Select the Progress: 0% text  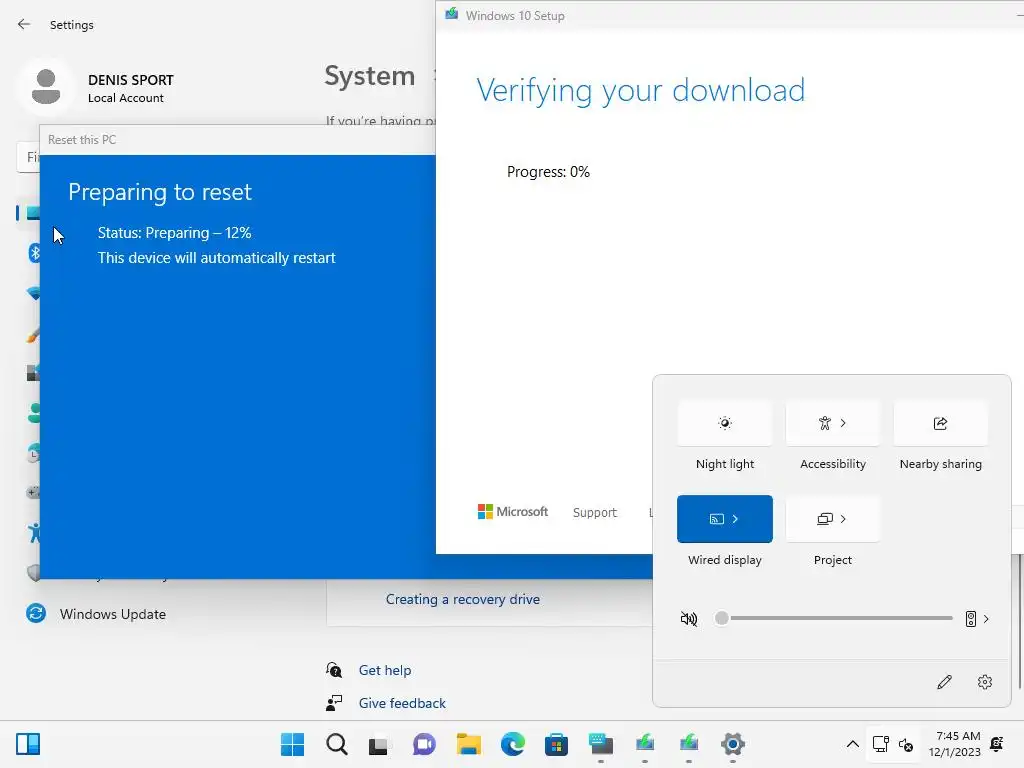click(x=549, y=172)
